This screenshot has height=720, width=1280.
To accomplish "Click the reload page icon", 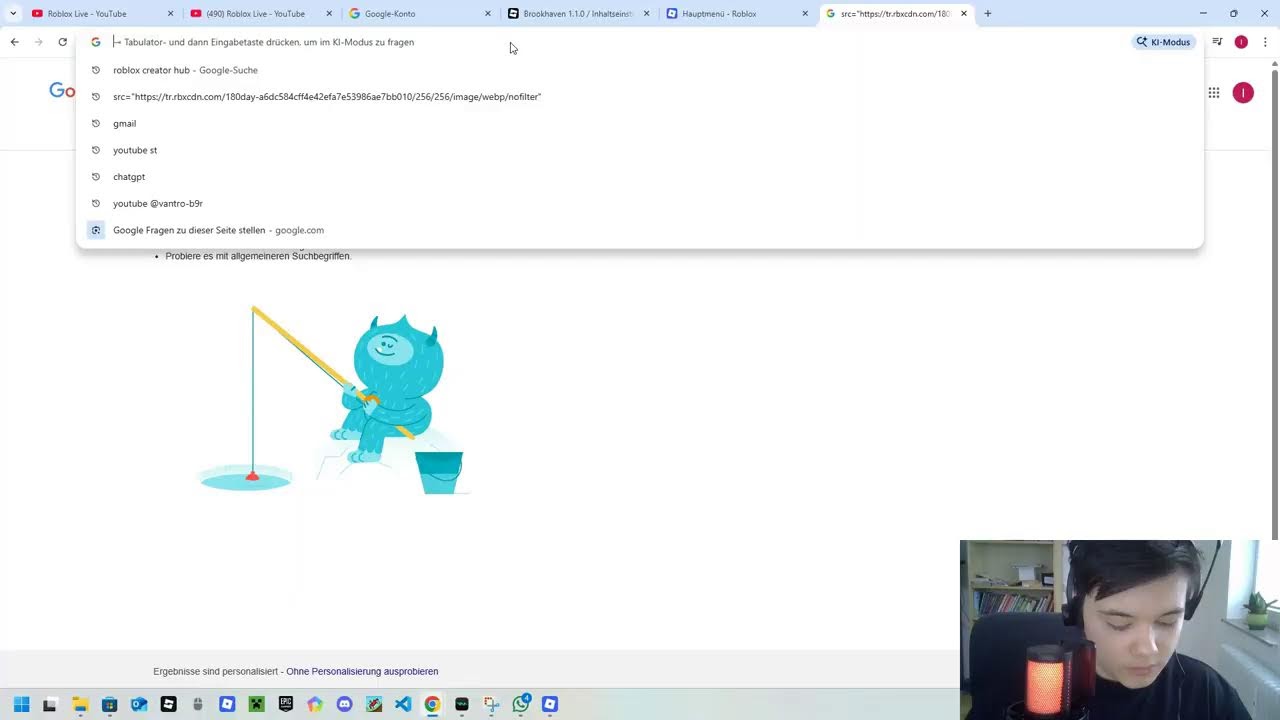I will click(x=62, y=42).
